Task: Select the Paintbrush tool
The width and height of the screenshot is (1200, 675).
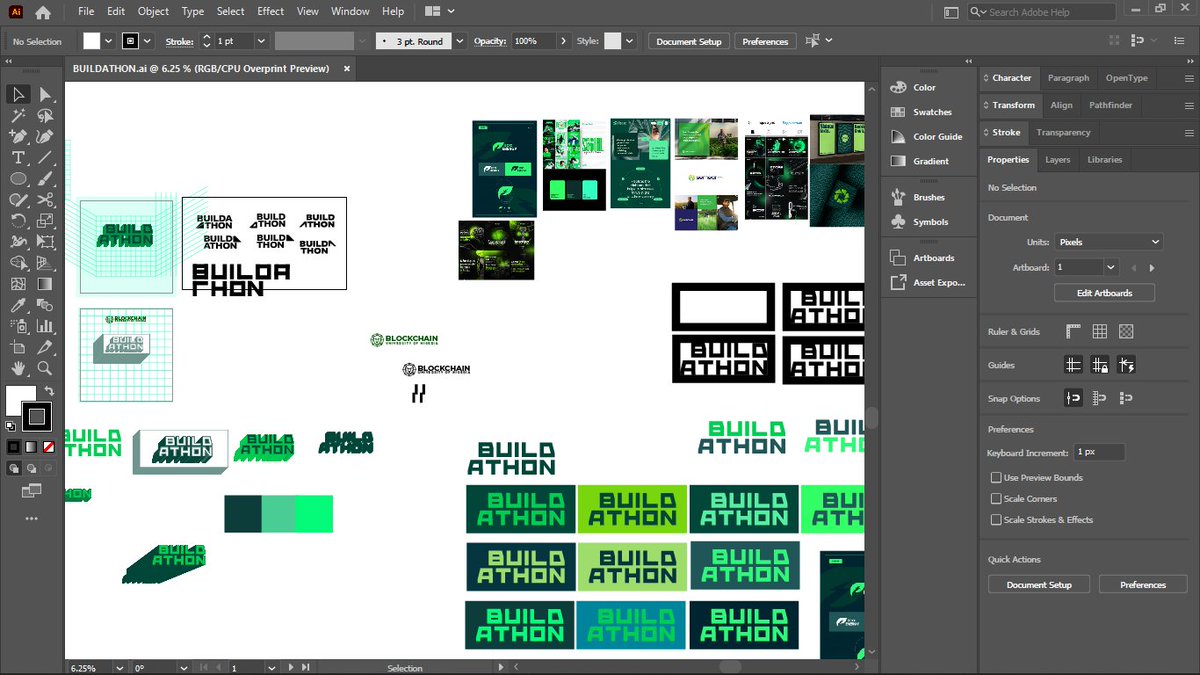Action: tap(45, 179)
